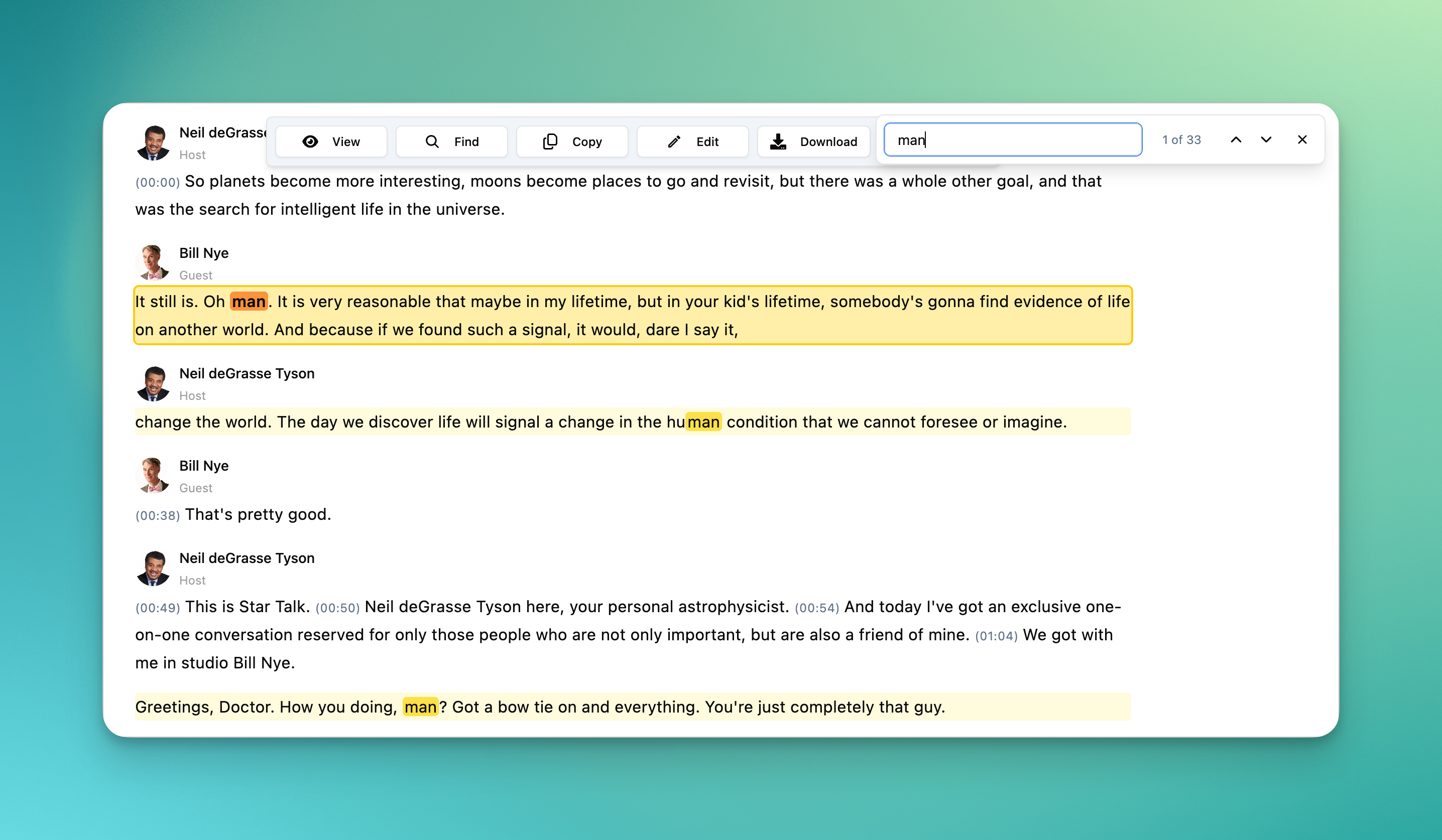Image resolution: width=1442 pixels, height=840 pixels.
Task: Click highlighted 'man' in 'human'
Action: [703, 422]
